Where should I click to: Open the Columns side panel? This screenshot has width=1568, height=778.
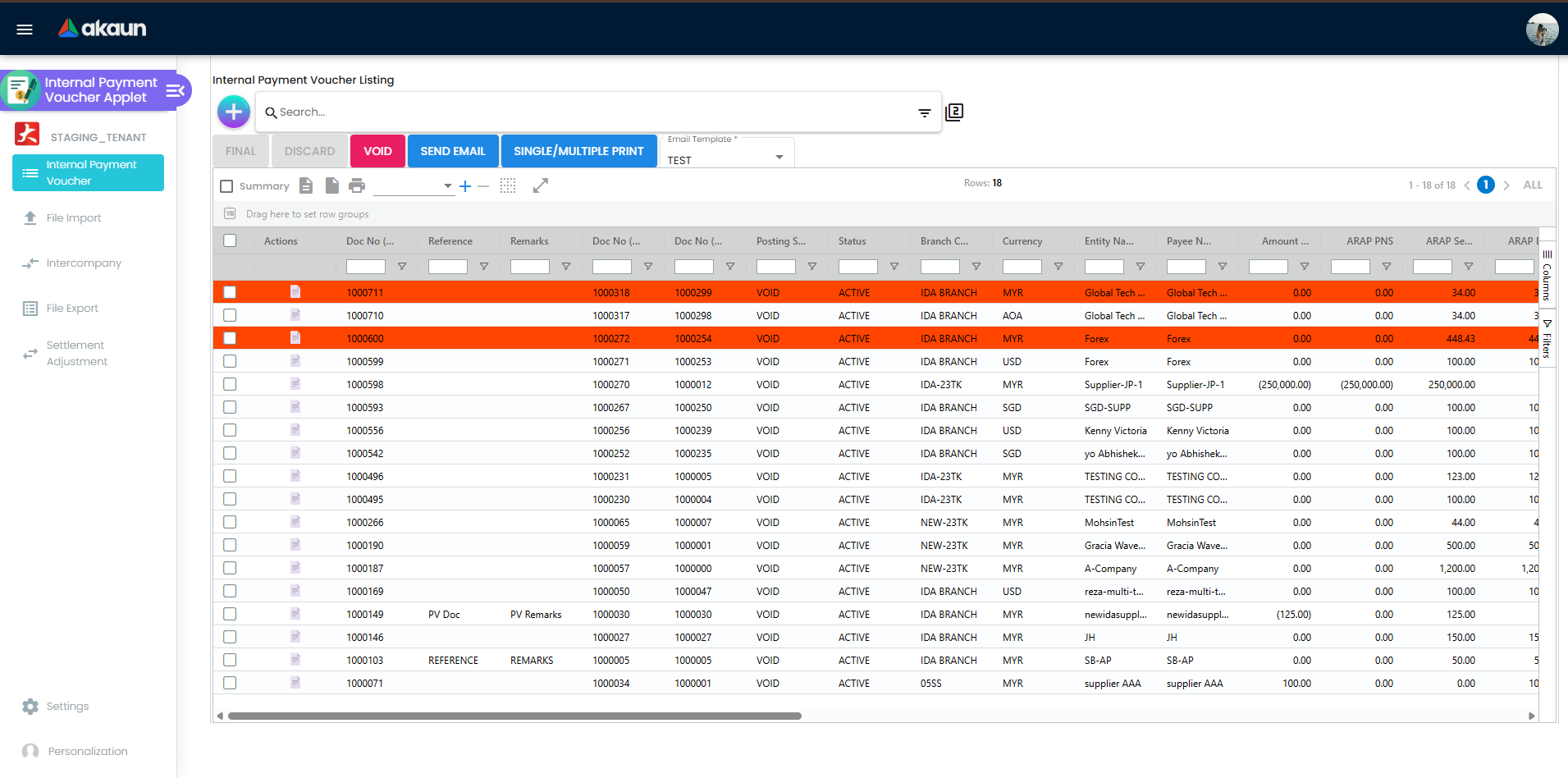pos(1547,275)
